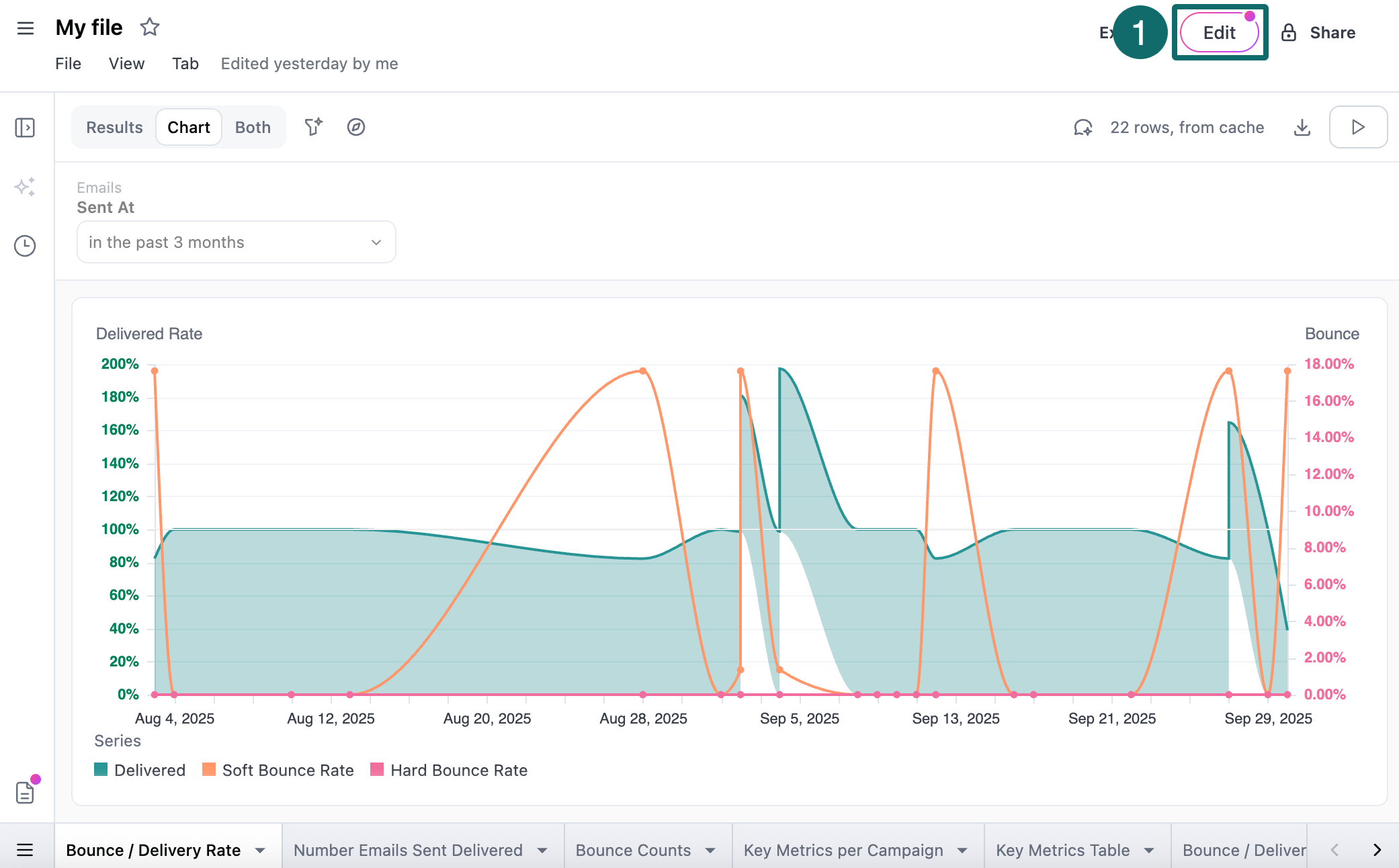
Task: Open the notes document icon at bottom left
Action: click(x=25, y=792)
